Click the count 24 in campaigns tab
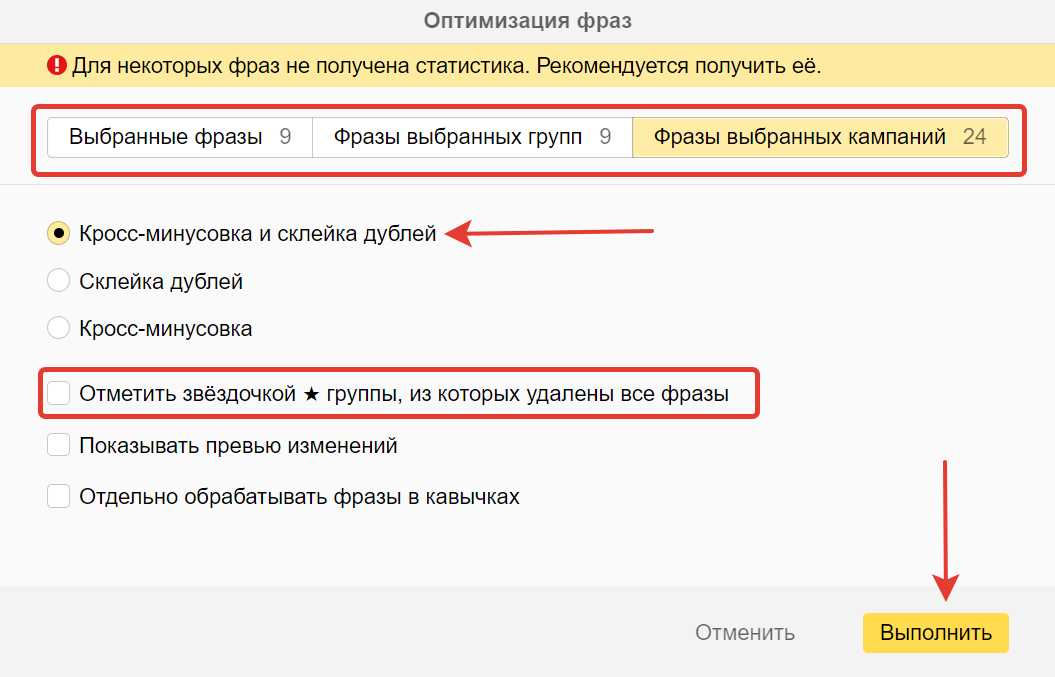The width and height of the screenshot is (1055, 677). pyautogui.click(x=974, y=138)
